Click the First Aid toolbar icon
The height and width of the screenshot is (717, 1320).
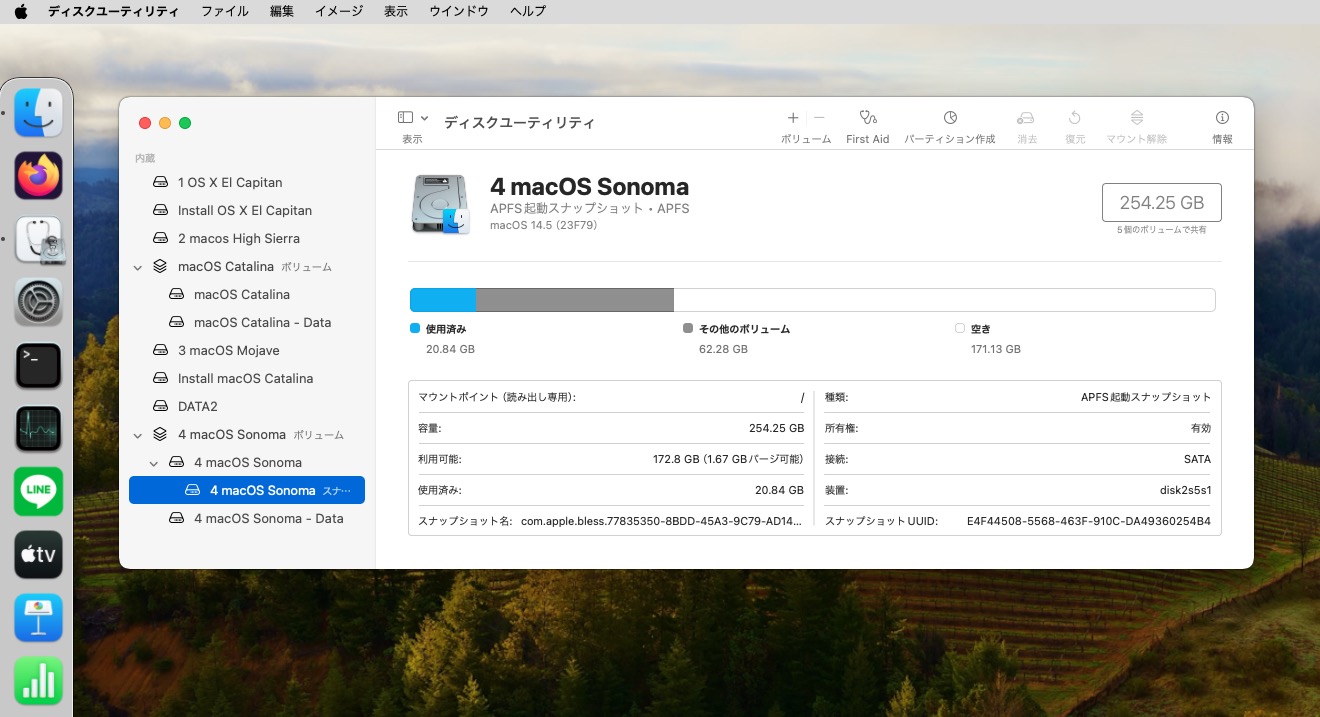pos(867,118)
